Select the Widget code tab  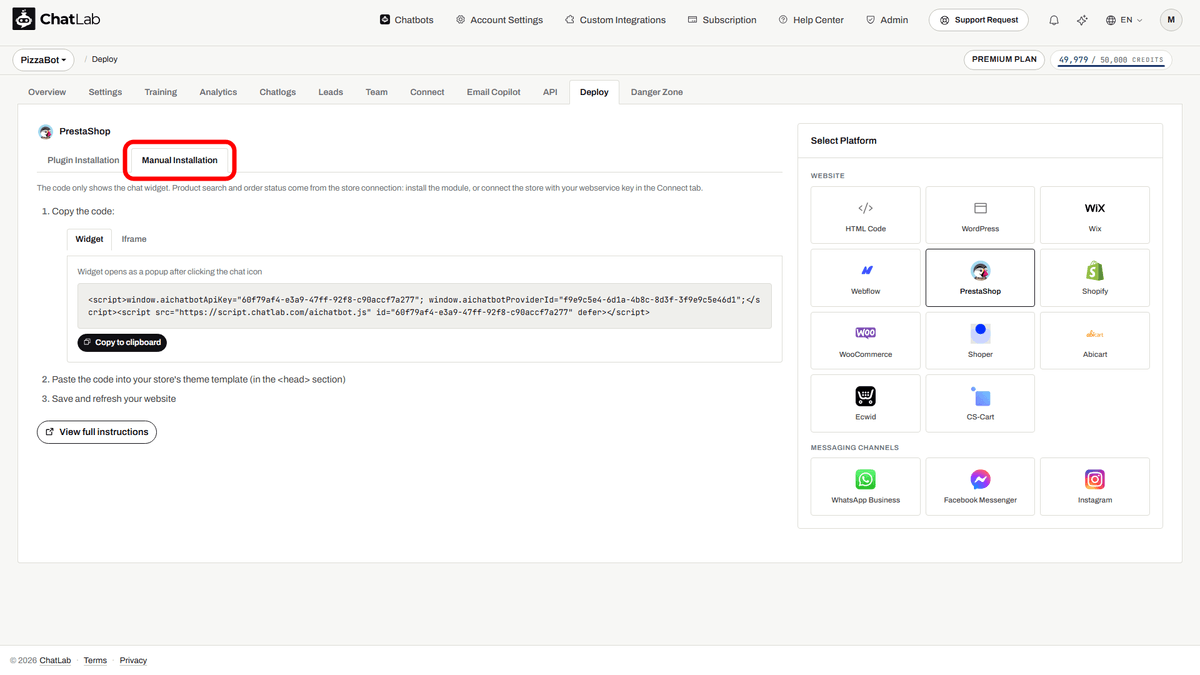pos(89,239)
